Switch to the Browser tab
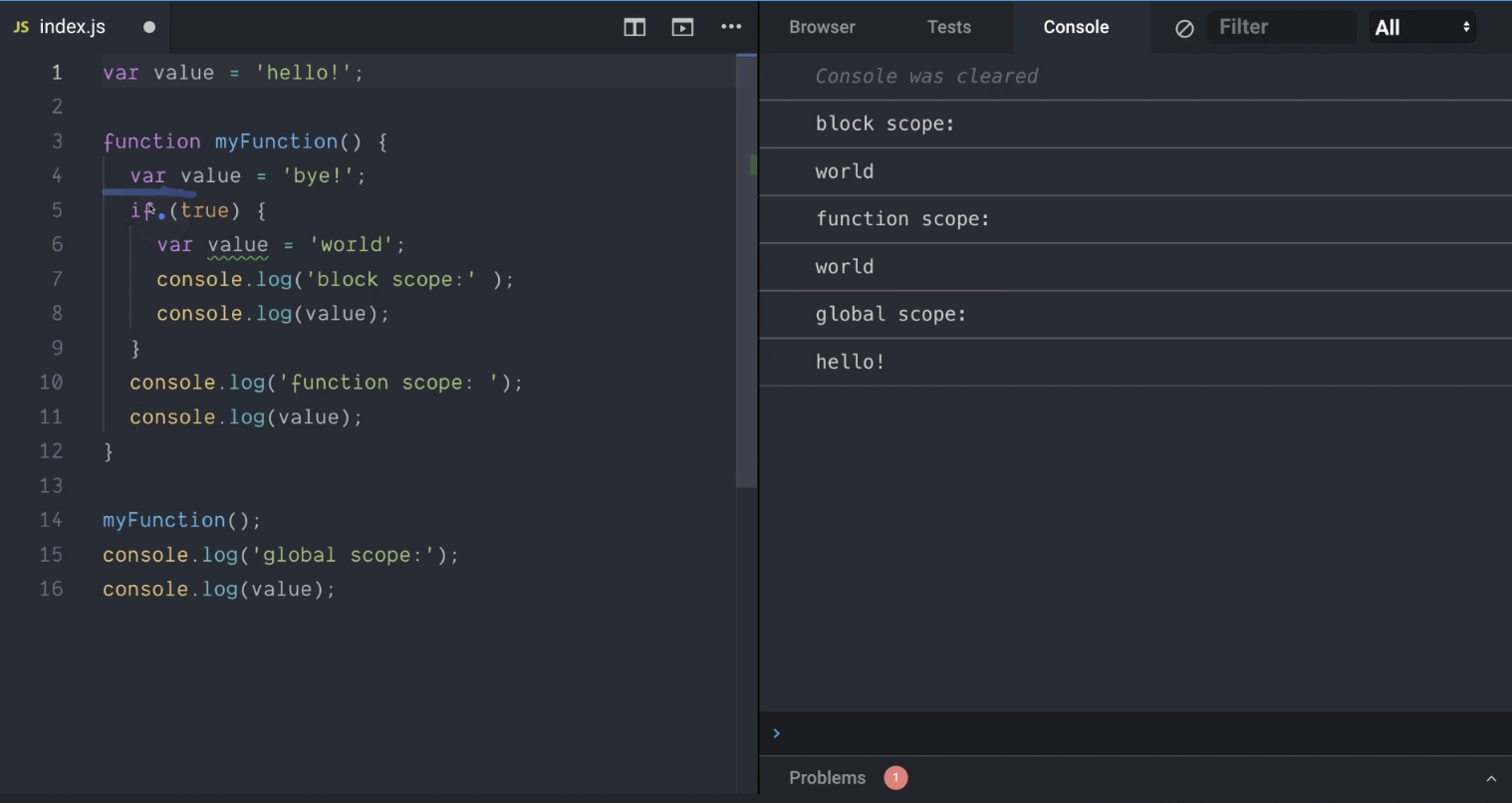Image resolution: width=1512 pixels, height=803 pixels. pyautogui.click(x=822, y=27)
